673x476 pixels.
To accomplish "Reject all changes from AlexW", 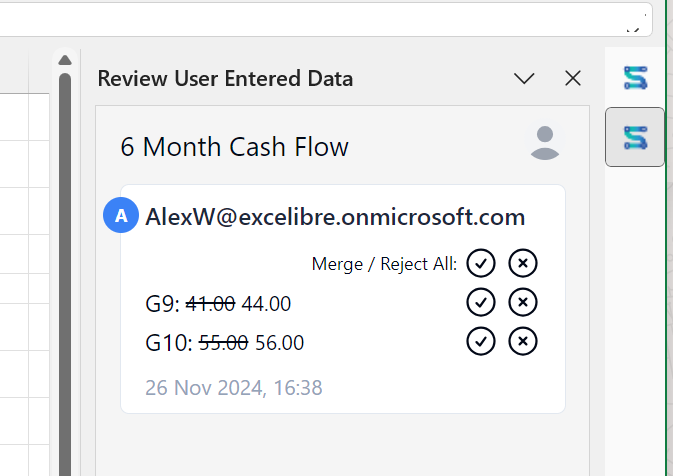I will pyautogui.click(x=522, y=263).
